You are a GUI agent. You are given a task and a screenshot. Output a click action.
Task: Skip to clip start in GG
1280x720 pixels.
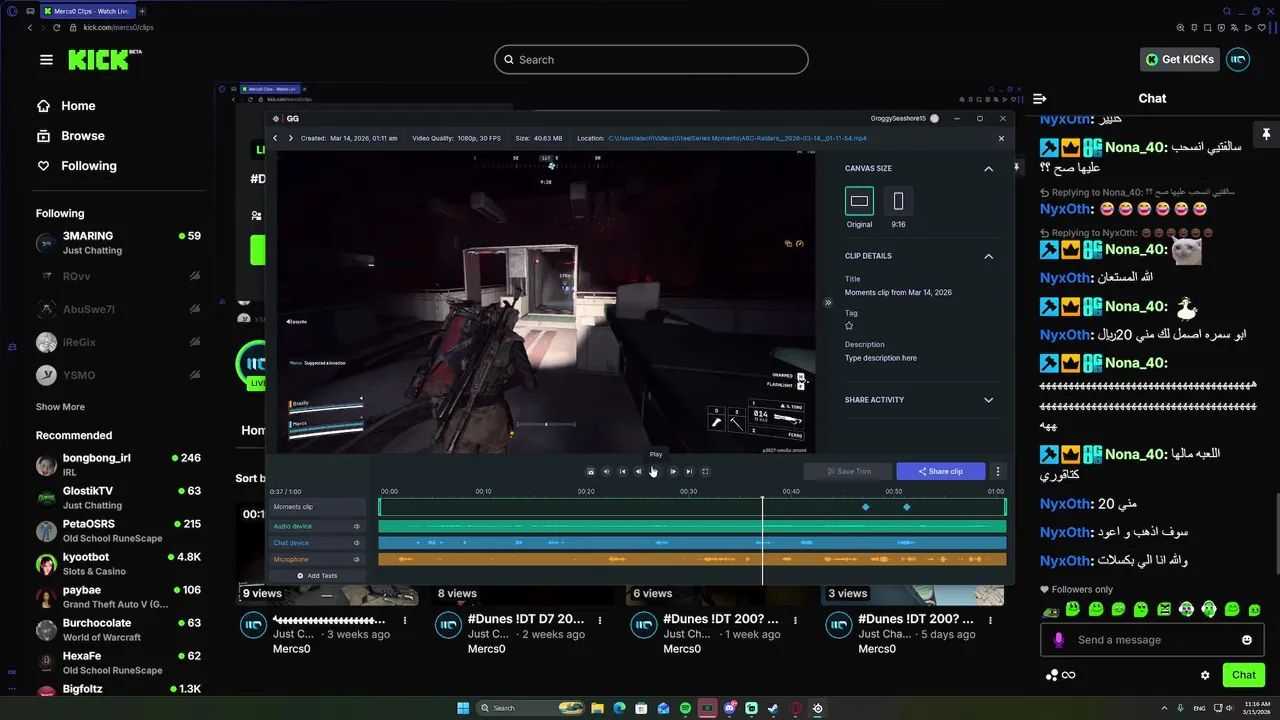(623, 471)
